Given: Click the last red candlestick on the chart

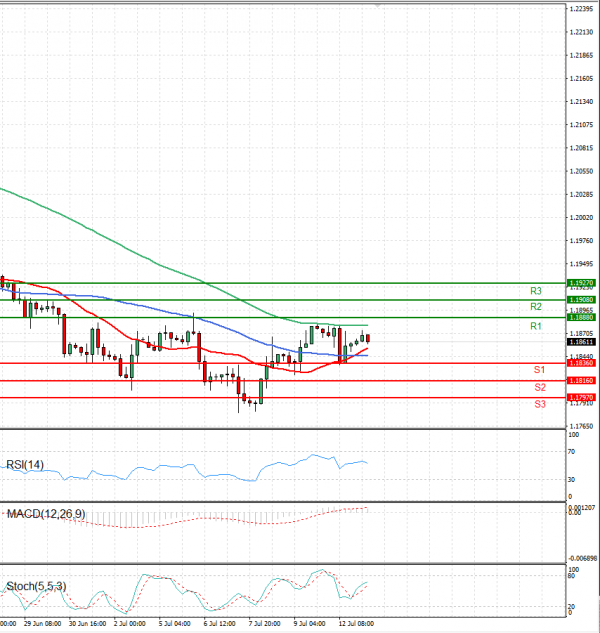Looking at the screenshot, I should (367, 338).
